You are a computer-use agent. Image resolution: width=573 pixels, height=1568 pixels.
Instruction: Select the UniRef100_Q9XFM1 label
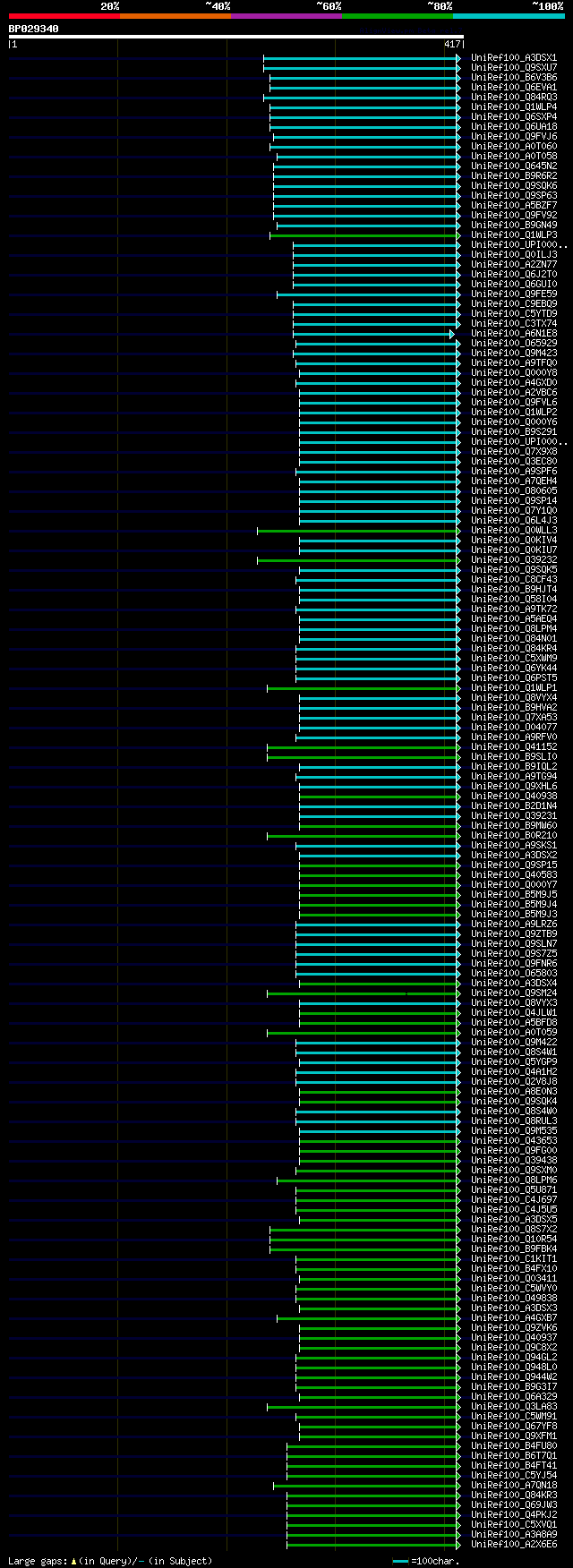pyautogui.click(x=514, y=1436)
